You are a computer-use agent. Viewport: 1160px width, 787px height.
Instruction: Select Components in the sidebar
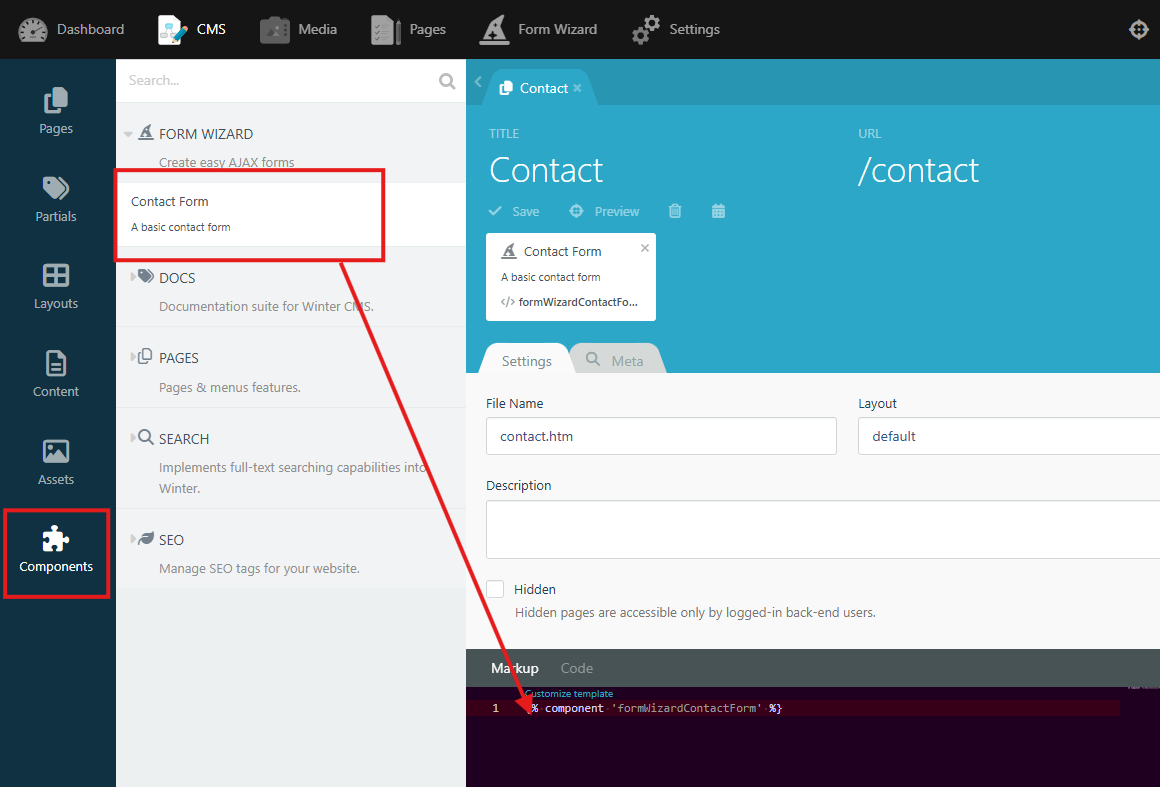[x=56, y=551]
